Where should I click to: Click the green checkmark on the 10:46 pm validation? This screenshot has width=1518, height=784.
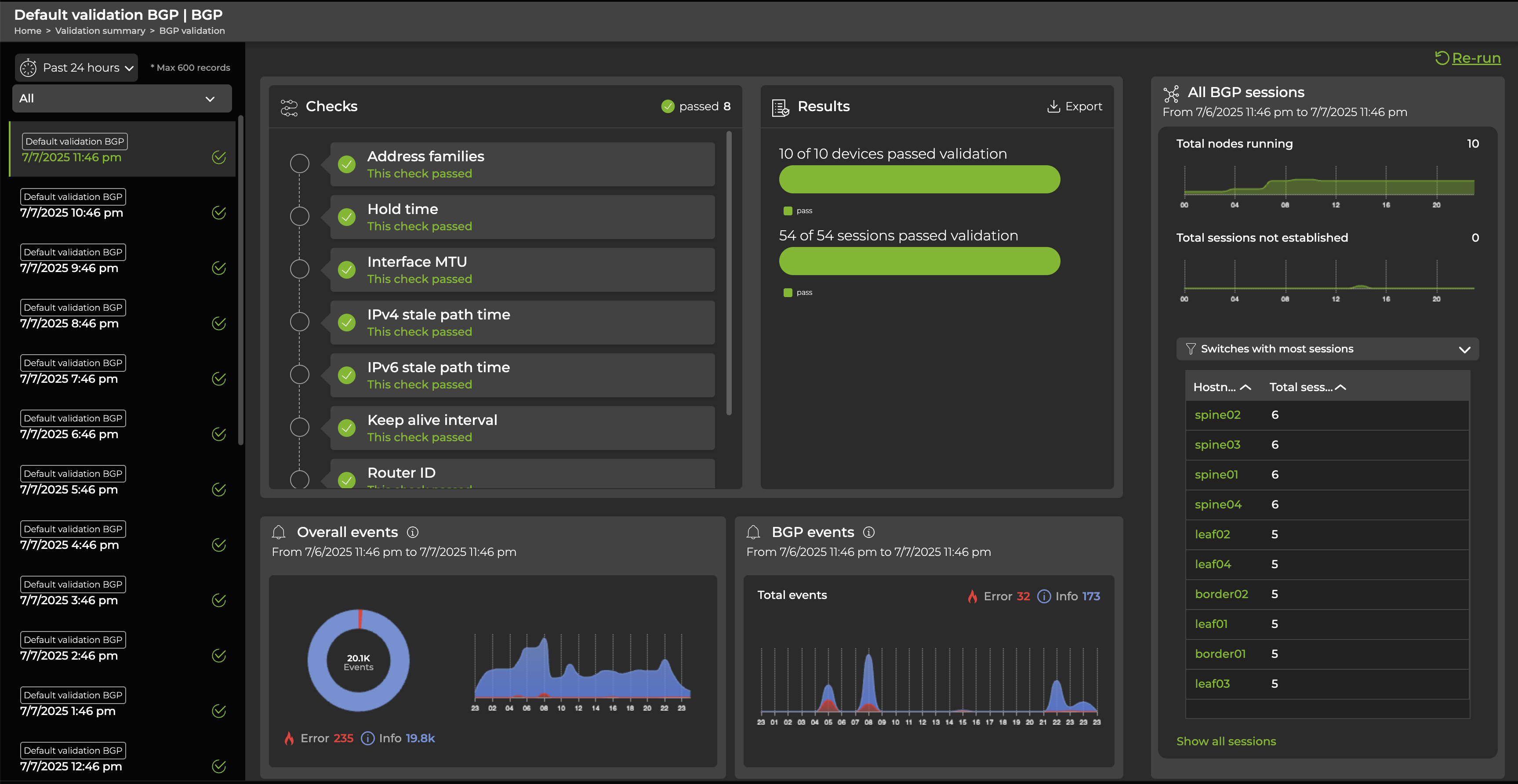click(218, 213)
